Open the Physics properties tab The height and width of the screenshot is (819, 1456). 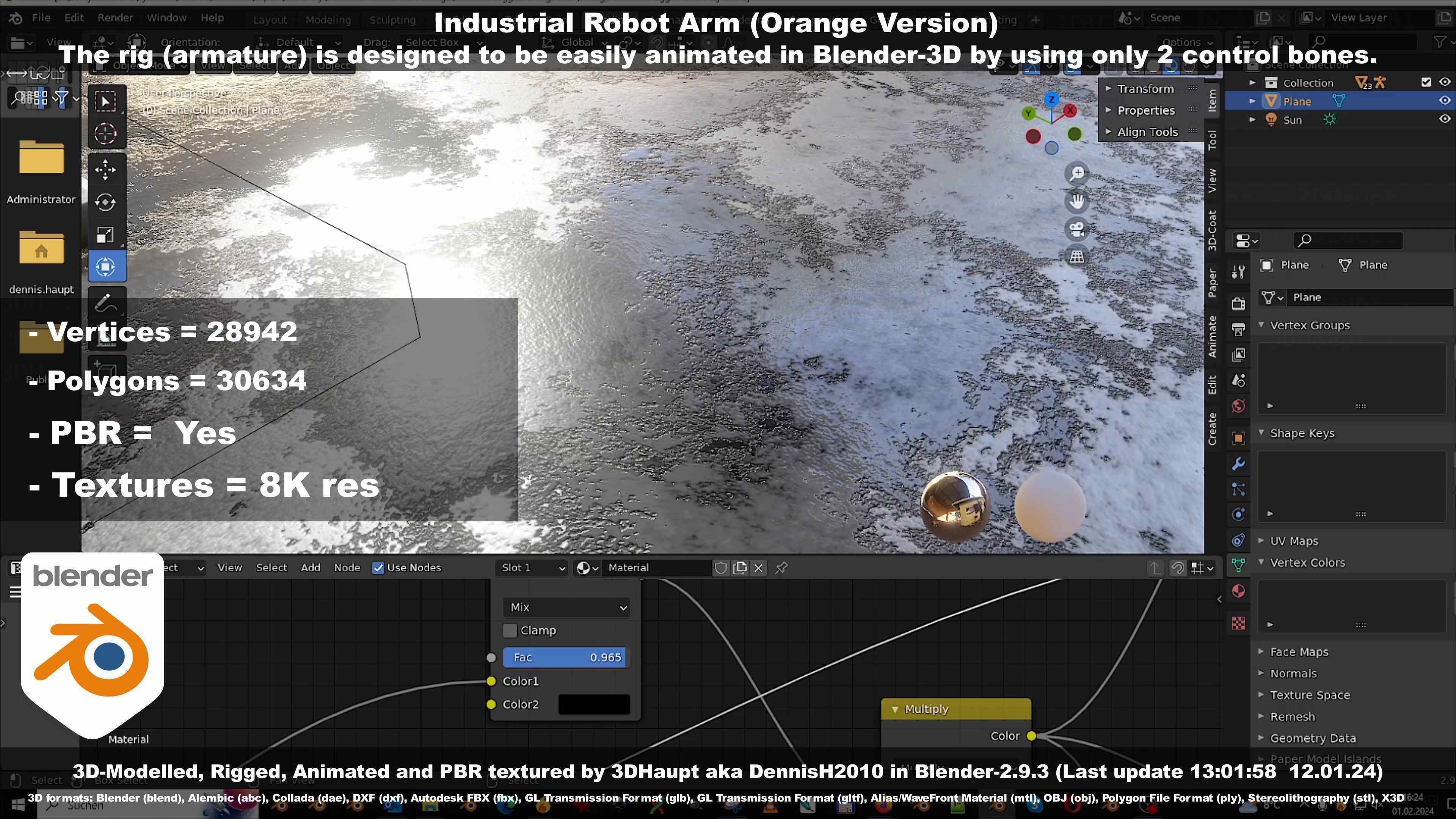tap(1238, 515)
